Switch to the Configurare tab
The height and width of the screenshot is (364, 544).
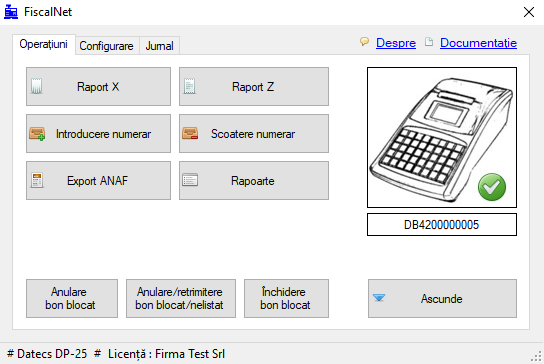(x=107, y=46)
